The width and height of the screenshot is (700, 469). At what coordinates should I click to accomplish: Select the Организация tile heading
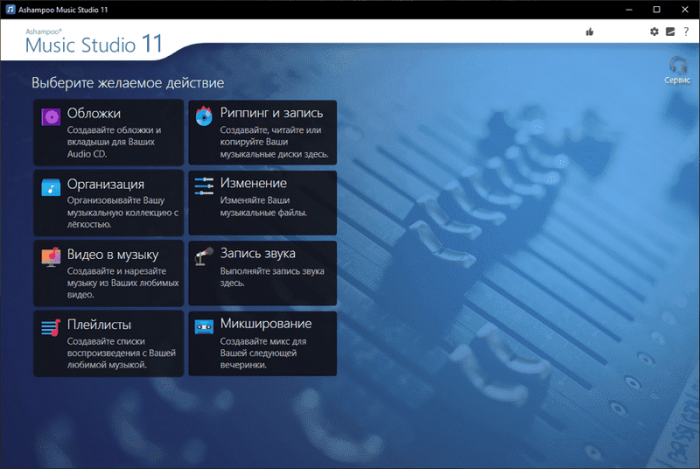pos(106,184)
